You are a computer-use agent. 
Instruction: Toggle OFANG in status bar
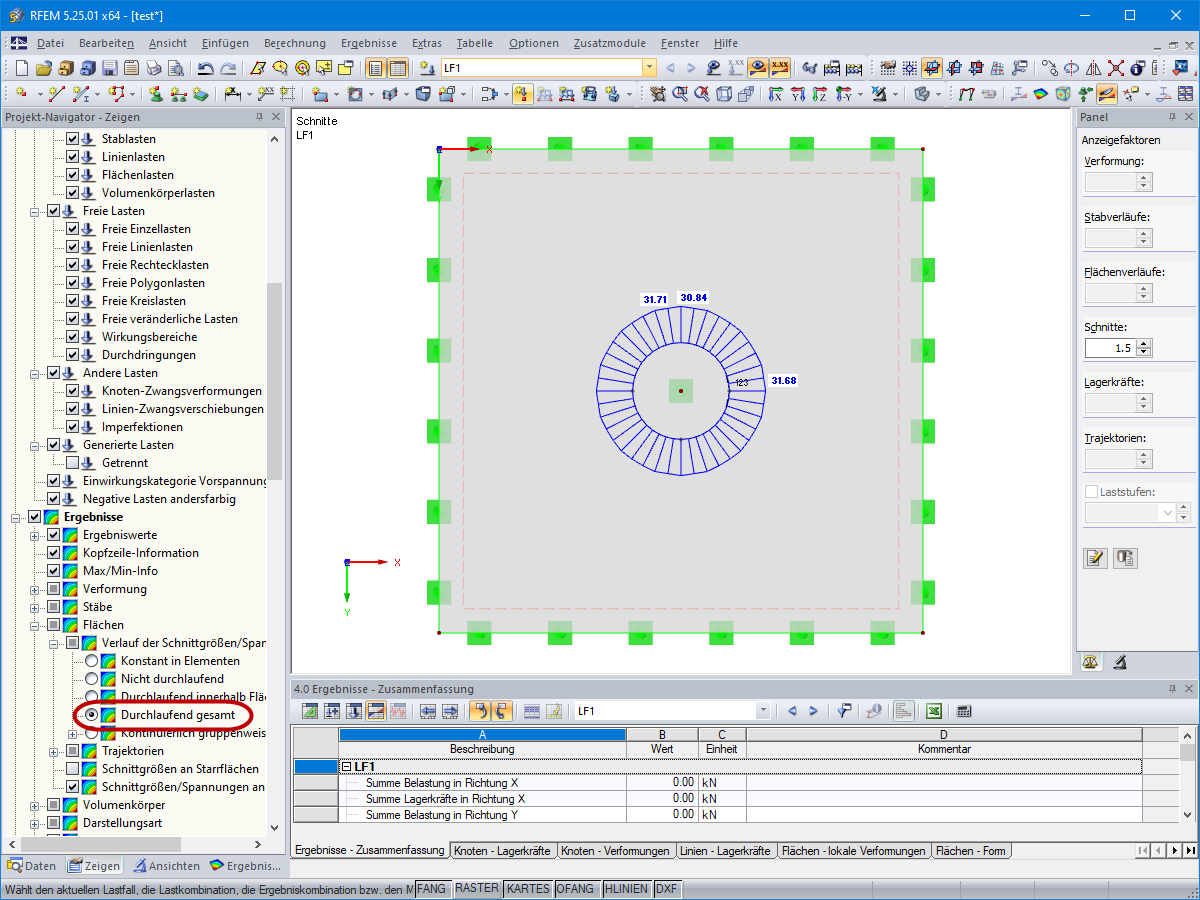[x=575, y=888]
